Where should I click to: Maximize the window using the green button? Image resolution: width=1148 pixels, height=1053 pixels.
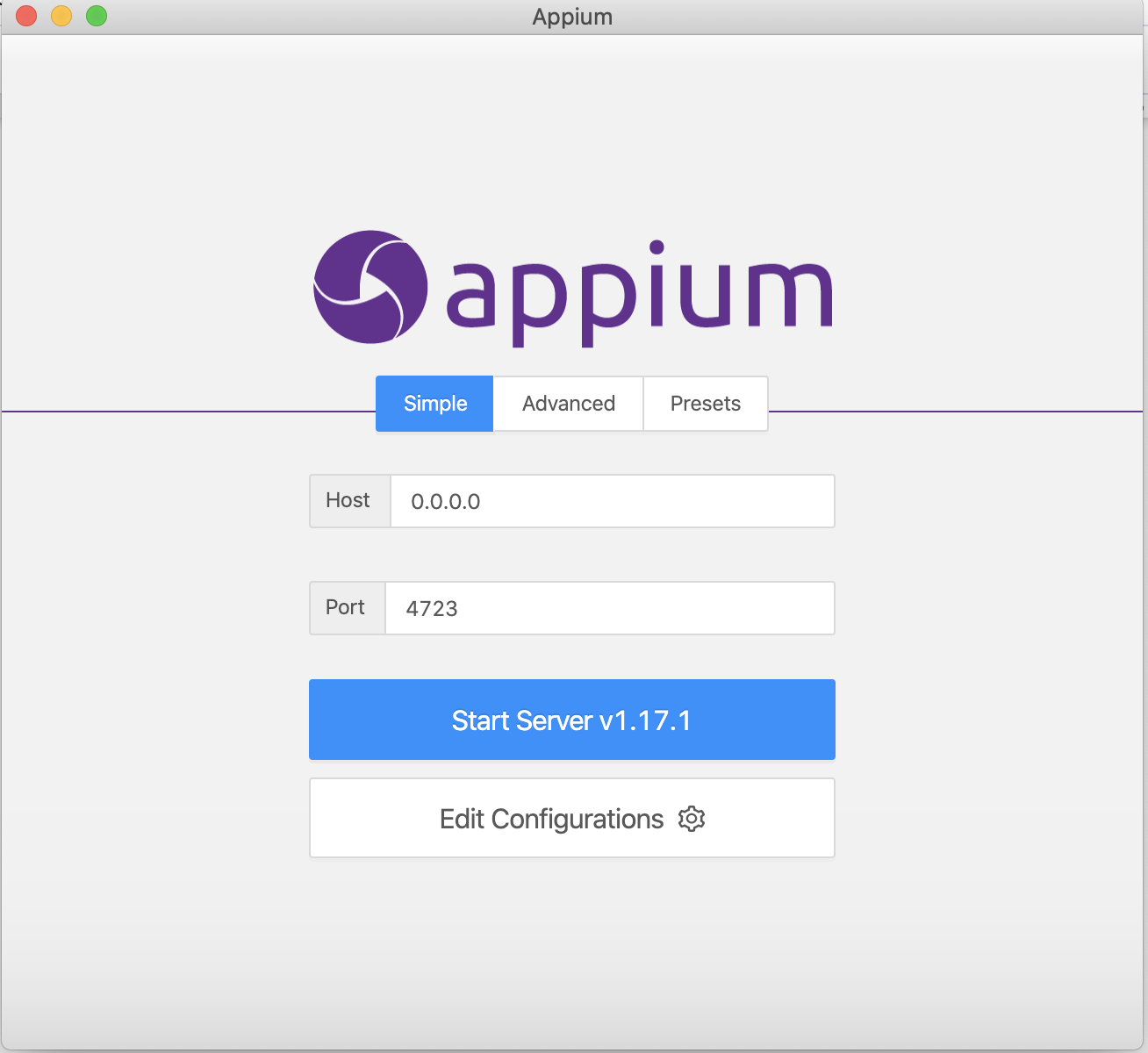pyautogui.click(x=97, y=16)
